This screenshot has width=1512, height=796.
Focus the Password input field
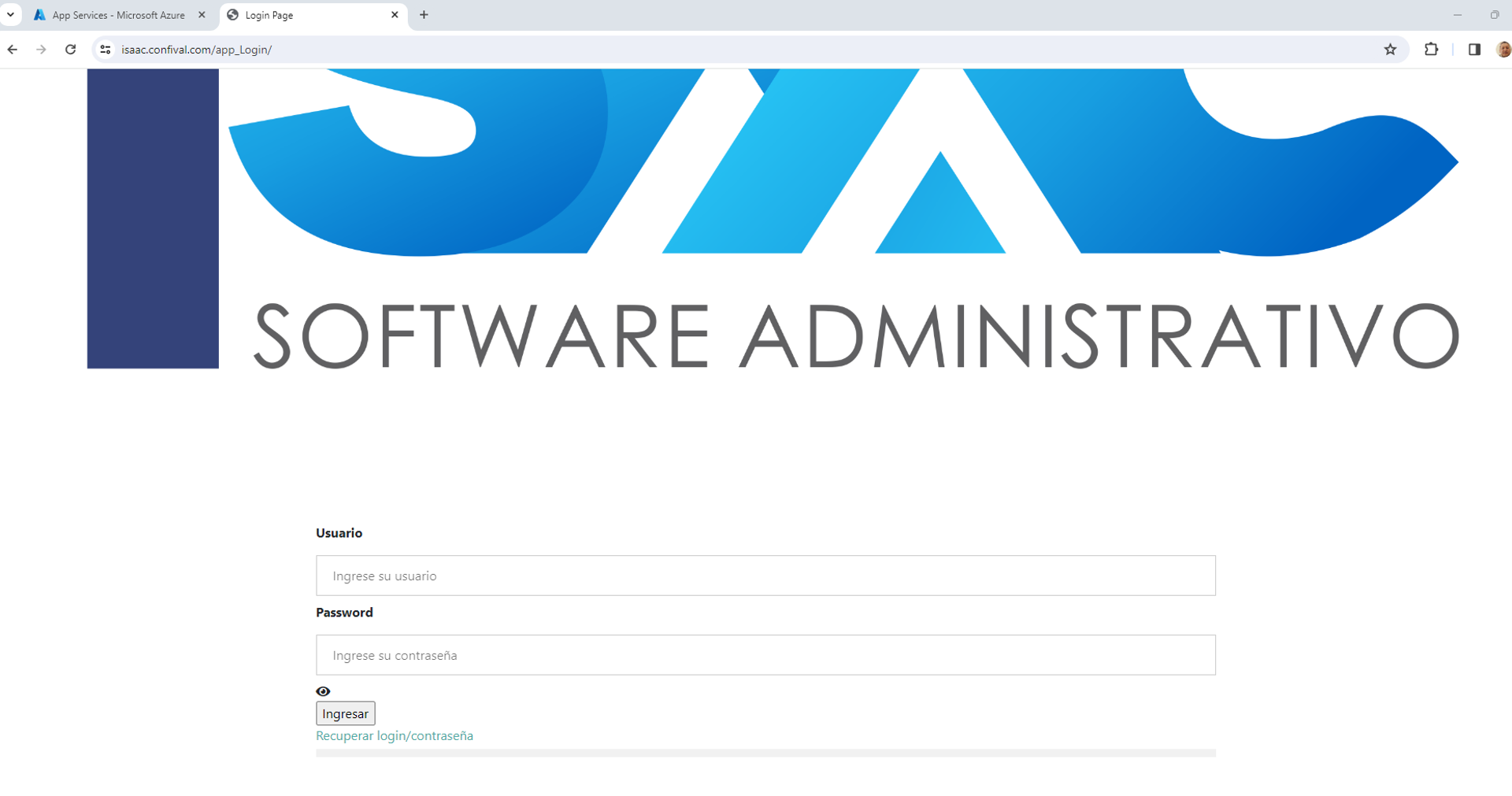tap(765, 655)
